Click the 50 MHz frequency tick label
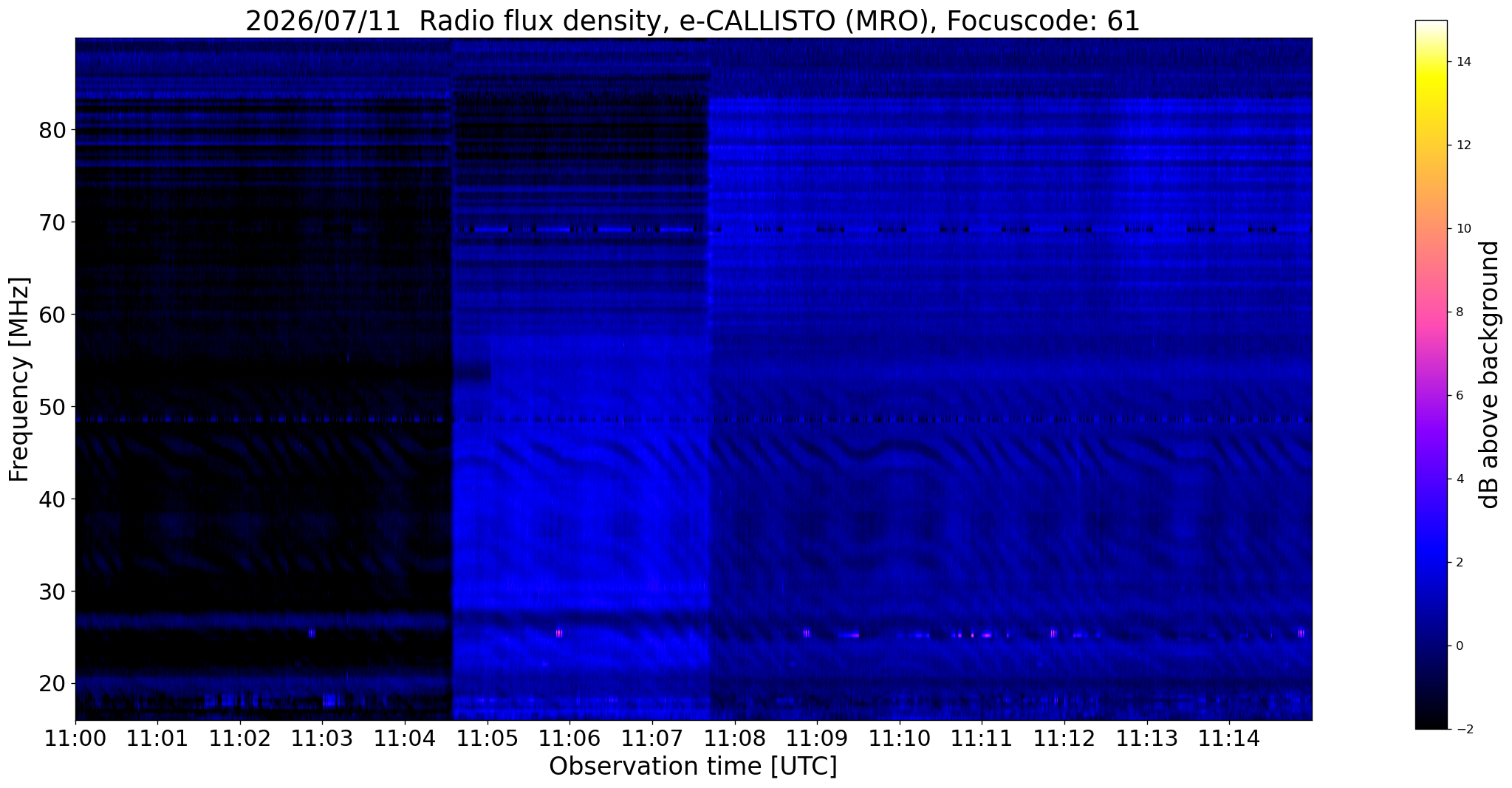 (52, 407)
